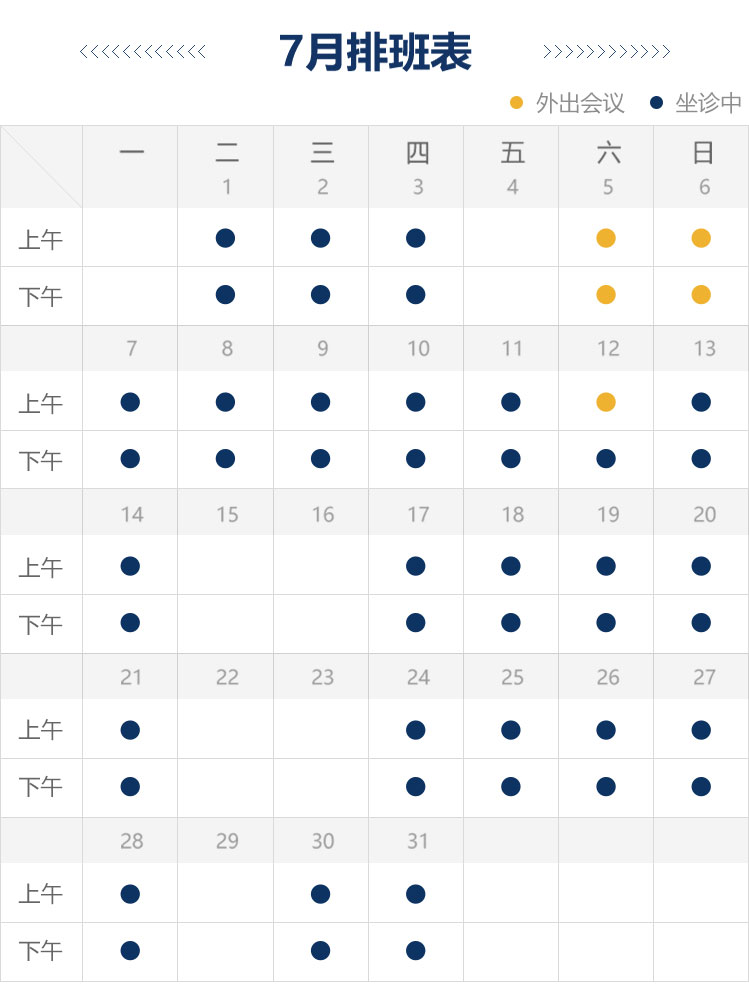Screen dimensions: 749x1000
Task: Click empty morning cell for the 29th
Action: pos(226,893)
